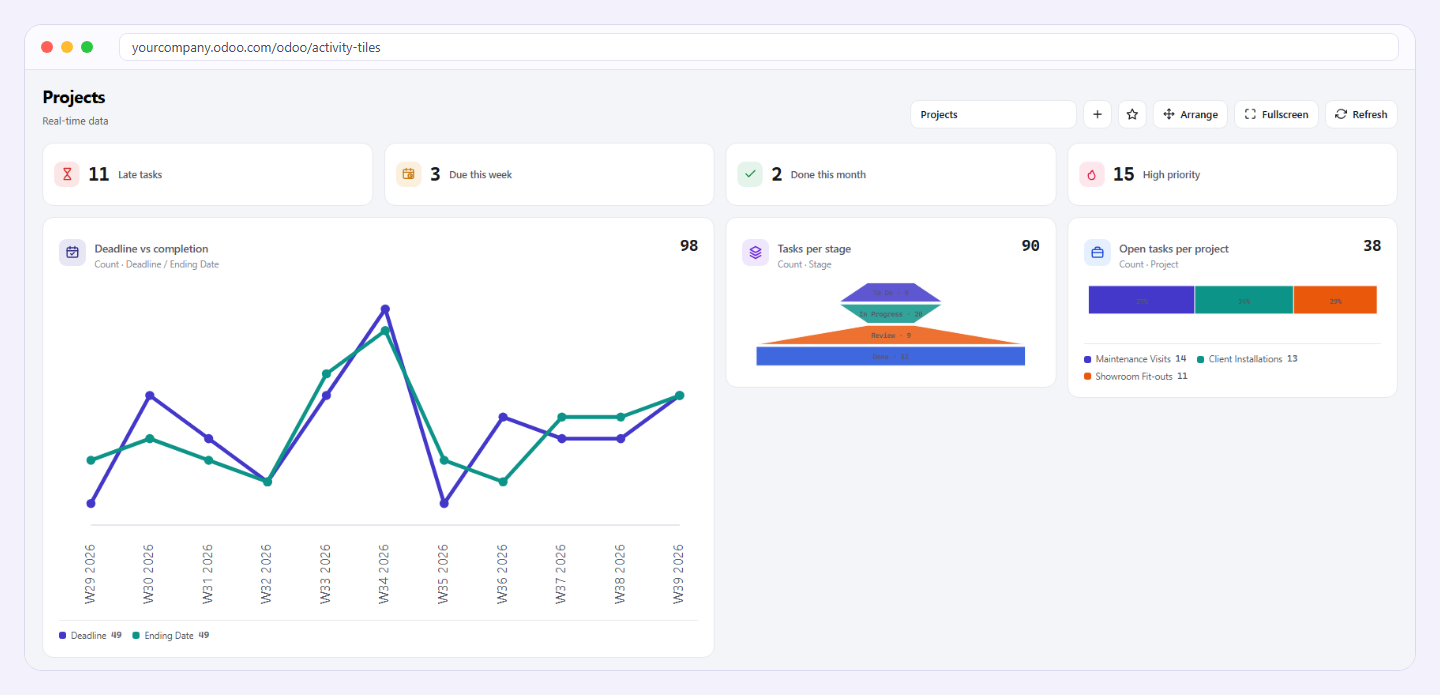
Task: Select the orange Showroom Fit-outs bar segment
Action: (1335, 300)
